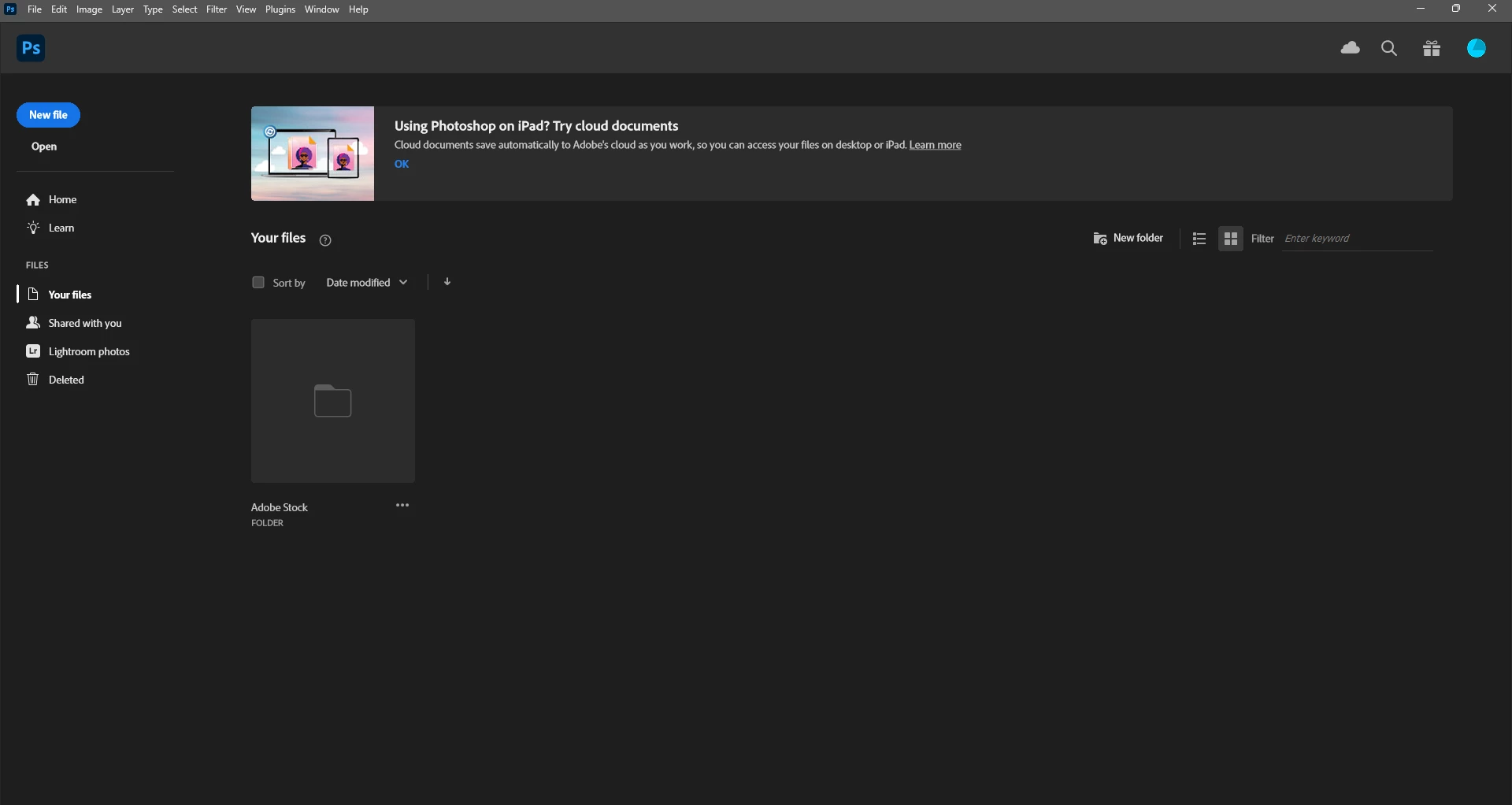1512x805 pixels.
Task: Switch to grid view
Action: [1231, 239]
